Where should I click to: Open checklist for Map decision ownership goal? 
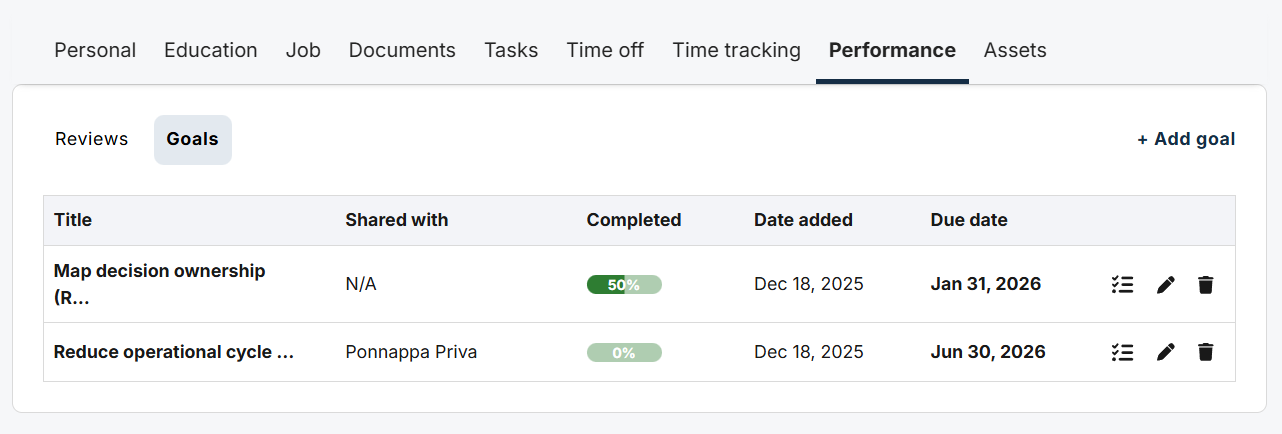coord(1122,285)
